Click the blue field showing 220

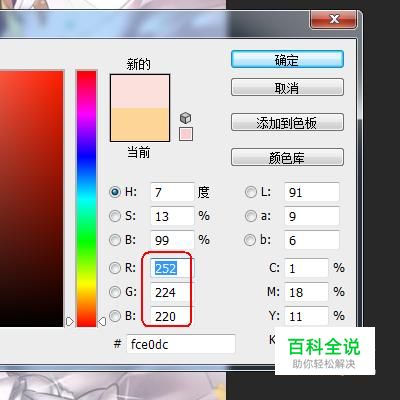coord(172,316)
